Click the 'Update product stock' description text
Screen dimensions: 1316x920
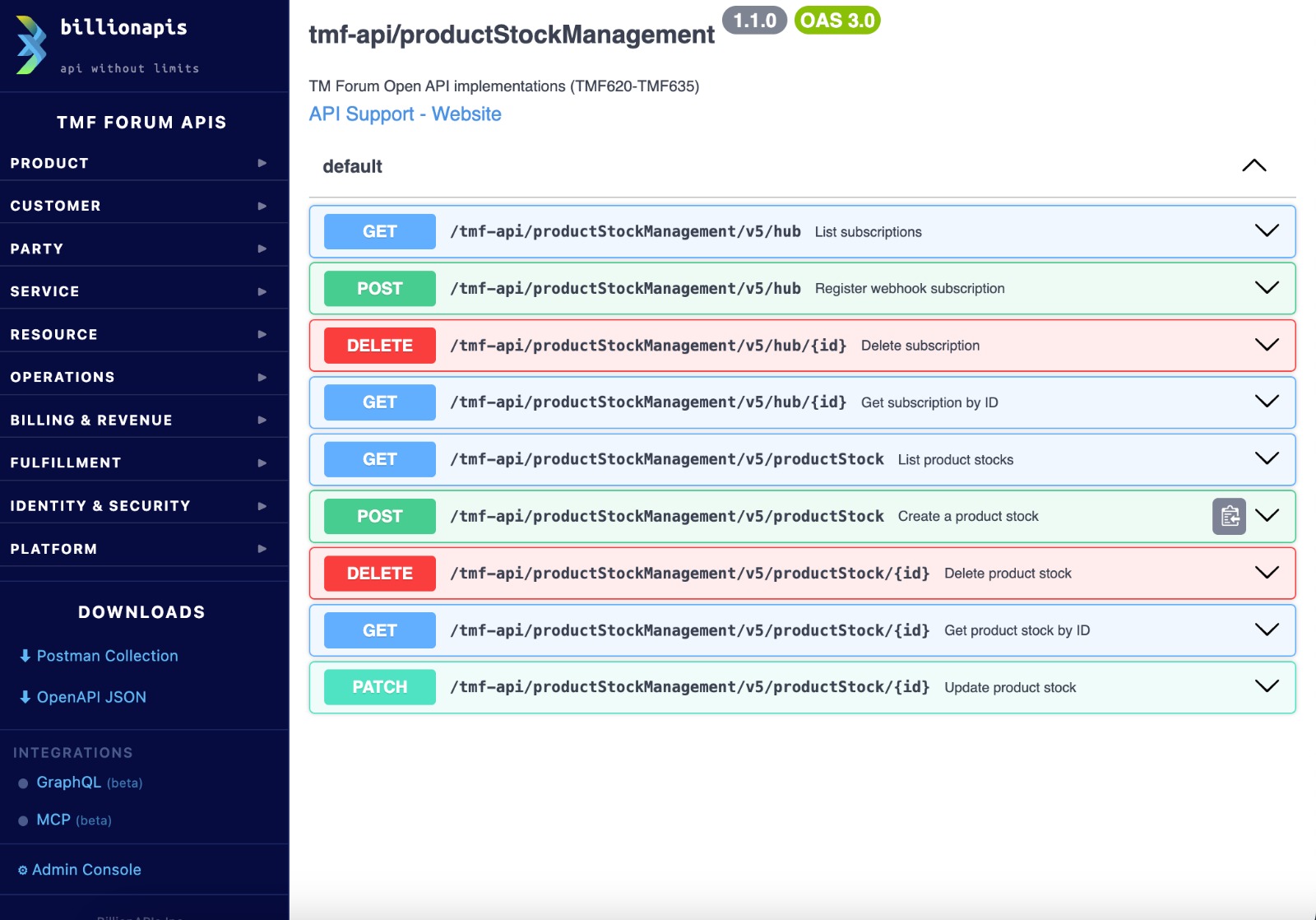(x=1010, y=687)
